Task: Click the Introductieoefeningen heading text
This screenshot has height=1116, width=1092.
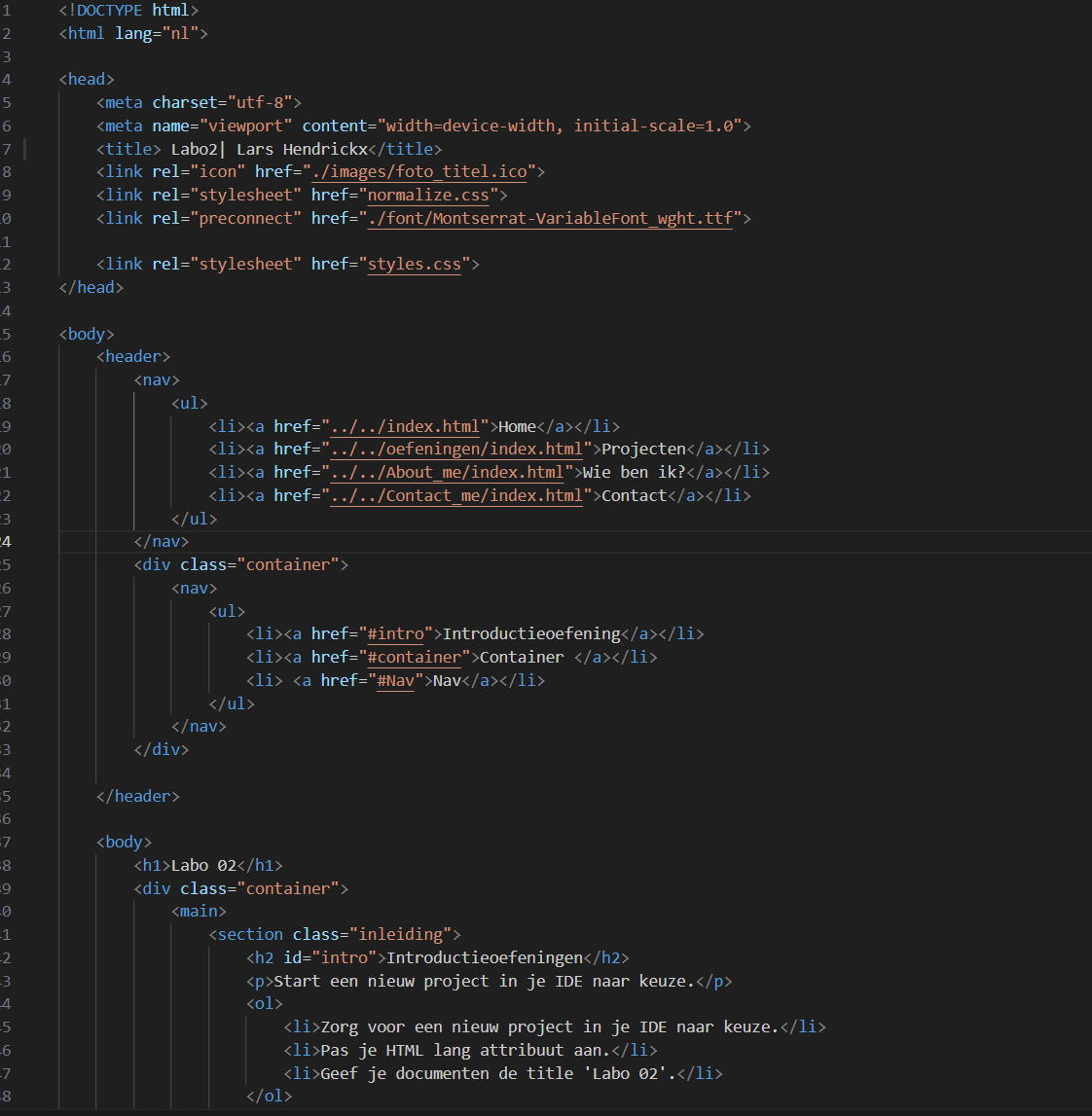Action: point(485,958)
